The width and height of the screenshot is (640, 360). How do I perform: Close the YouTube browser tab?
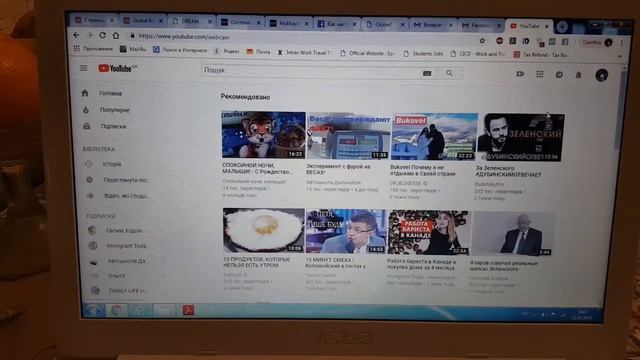[x=547, y=27]
